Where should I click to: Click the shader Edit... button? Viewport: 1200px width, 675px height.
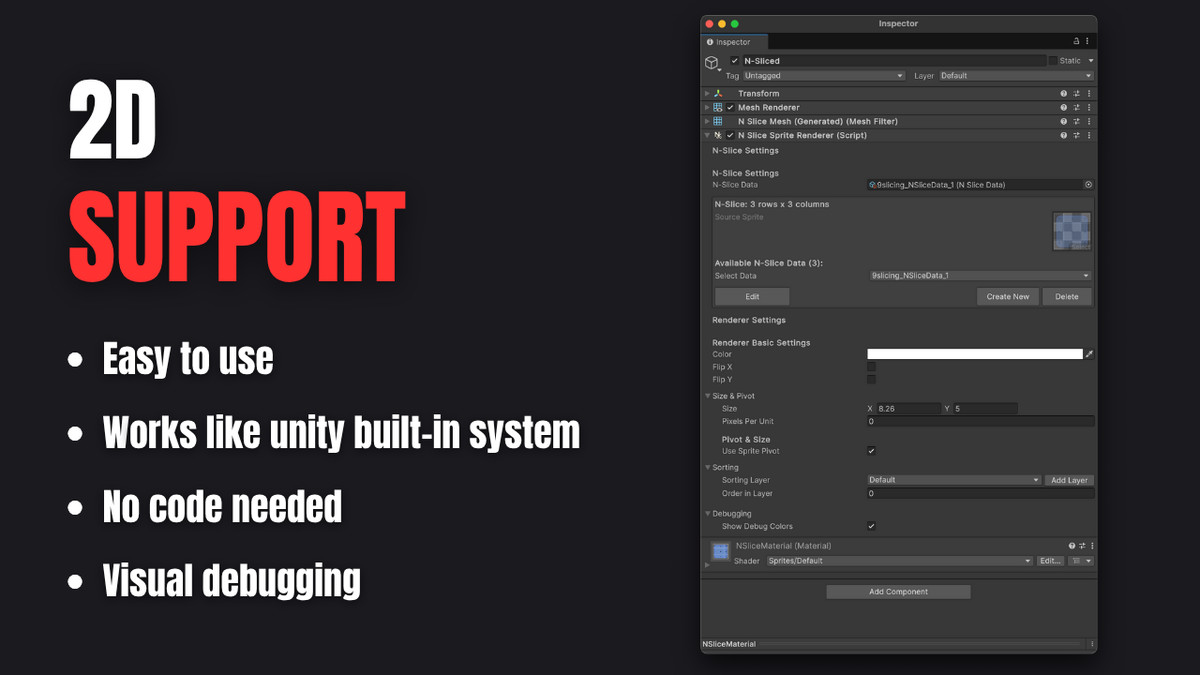click(x=1050, y=561)
